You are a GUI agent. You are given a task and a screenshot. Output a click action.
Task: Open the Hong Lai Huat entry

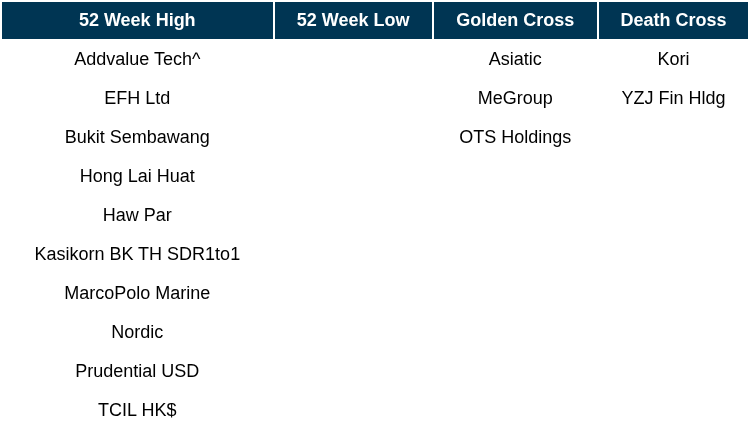pos(137,176)
